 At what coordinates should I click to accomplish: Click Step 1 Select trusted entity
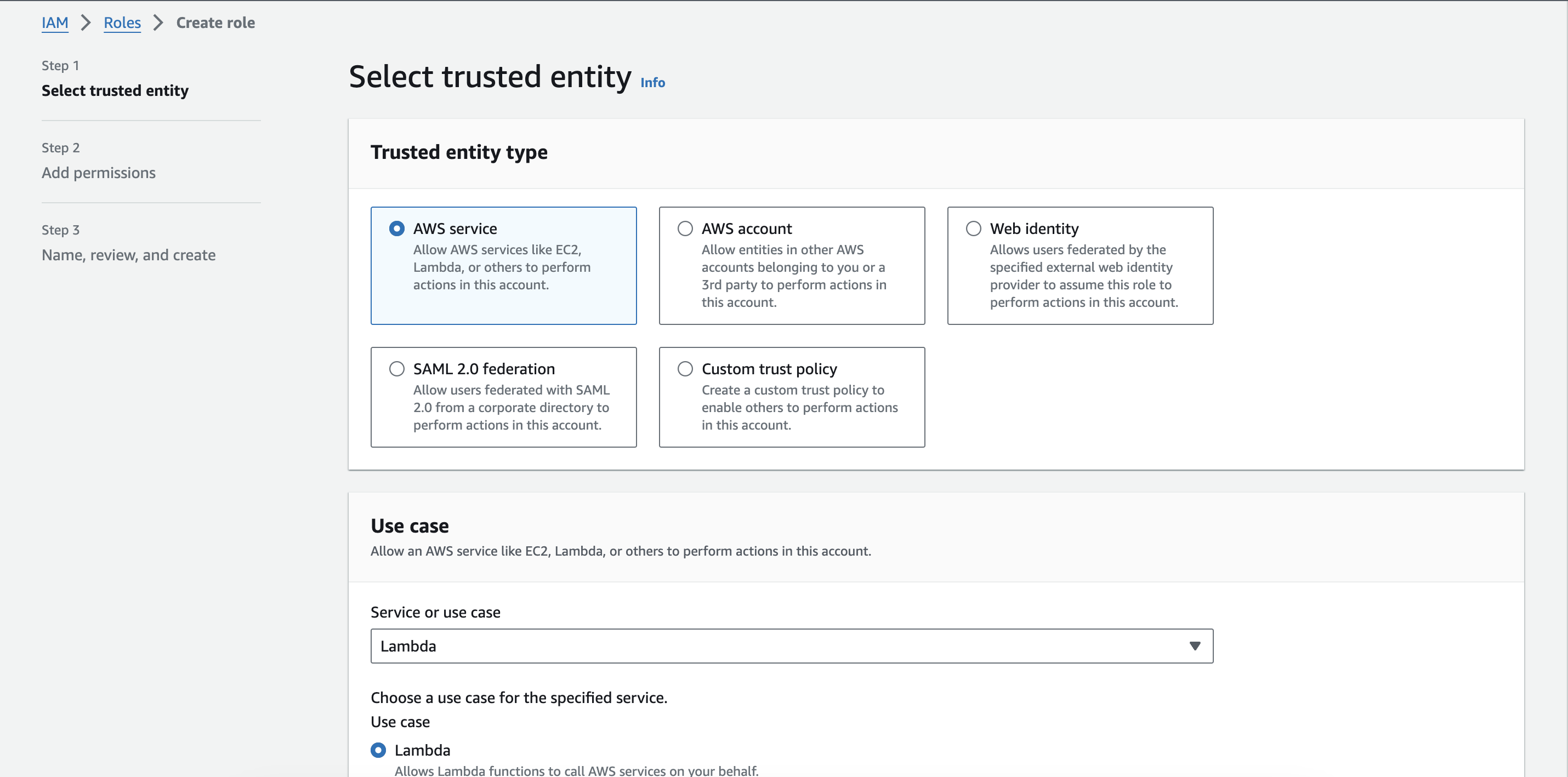[x=115, y=90]
